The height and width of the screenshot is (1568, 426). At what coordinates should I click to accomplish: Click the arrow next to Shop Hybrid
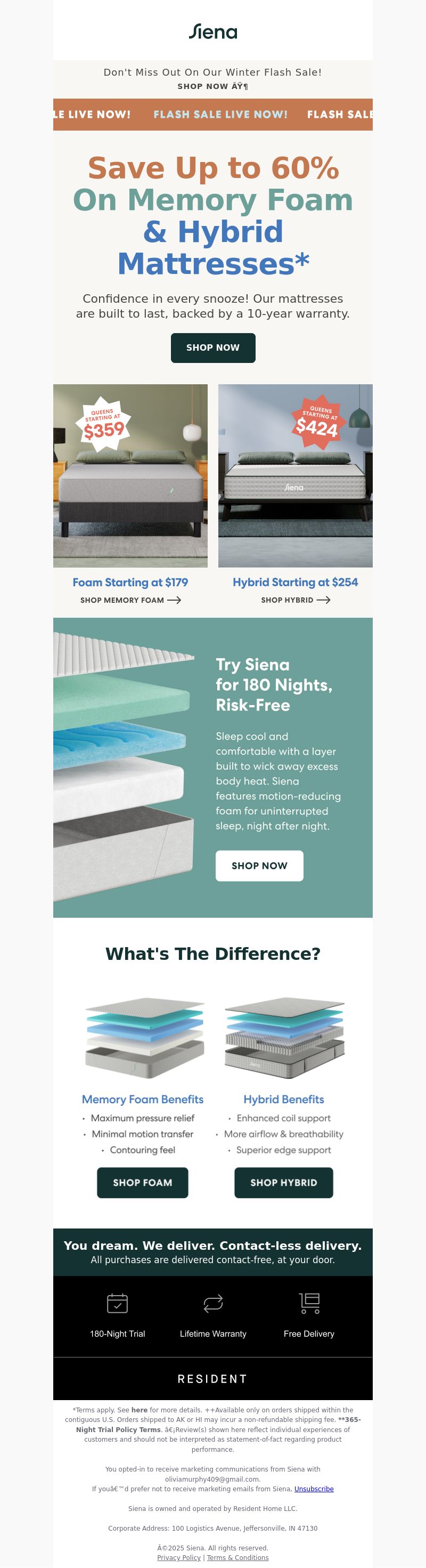pos(323,600)
